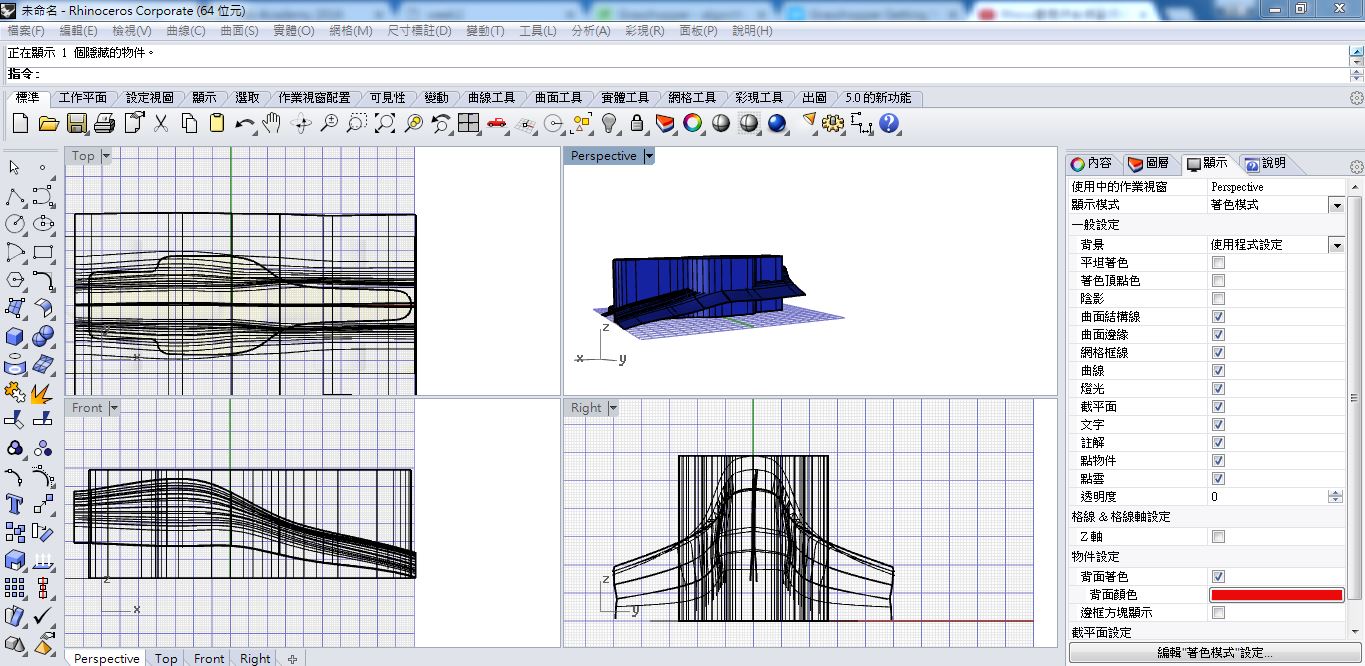
Task: Select the Pan hand tool
Action: pos(272,123)
